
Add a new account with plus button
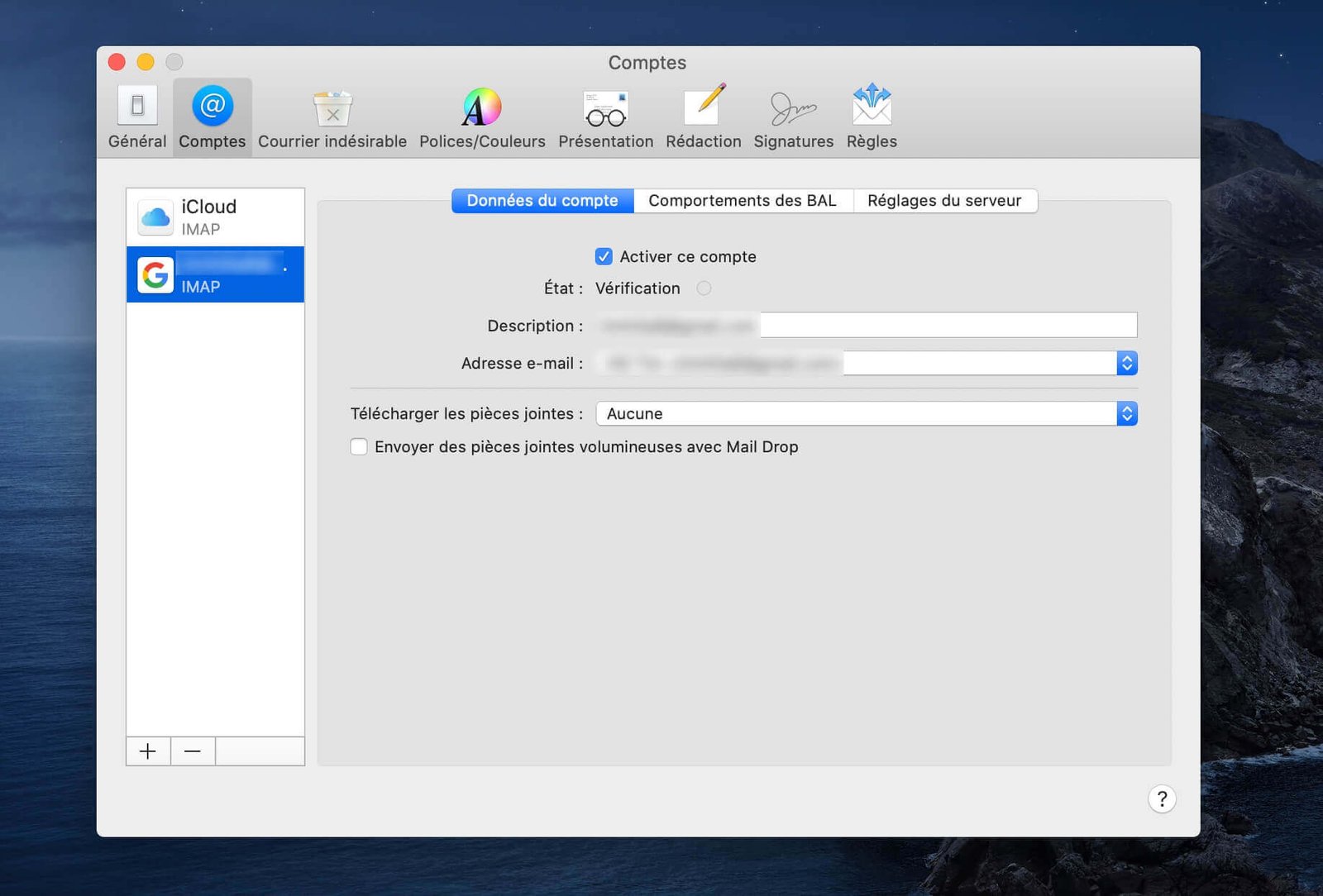click(148, 751)
